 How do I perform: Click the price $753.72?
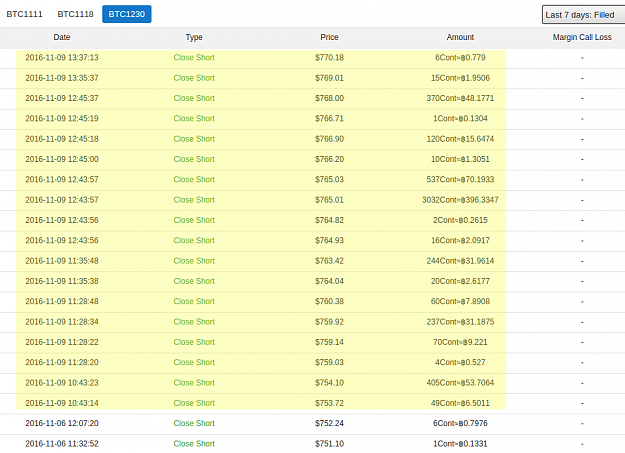pos(329,403)
